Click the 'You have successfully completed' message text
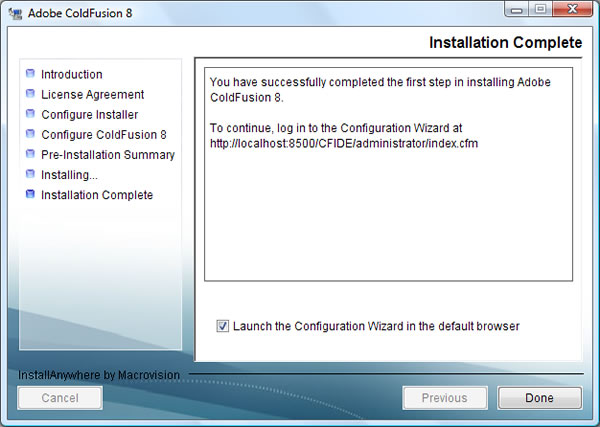This screenshot has width=600, height=427. pyautogui.click(x=380, y=90)
